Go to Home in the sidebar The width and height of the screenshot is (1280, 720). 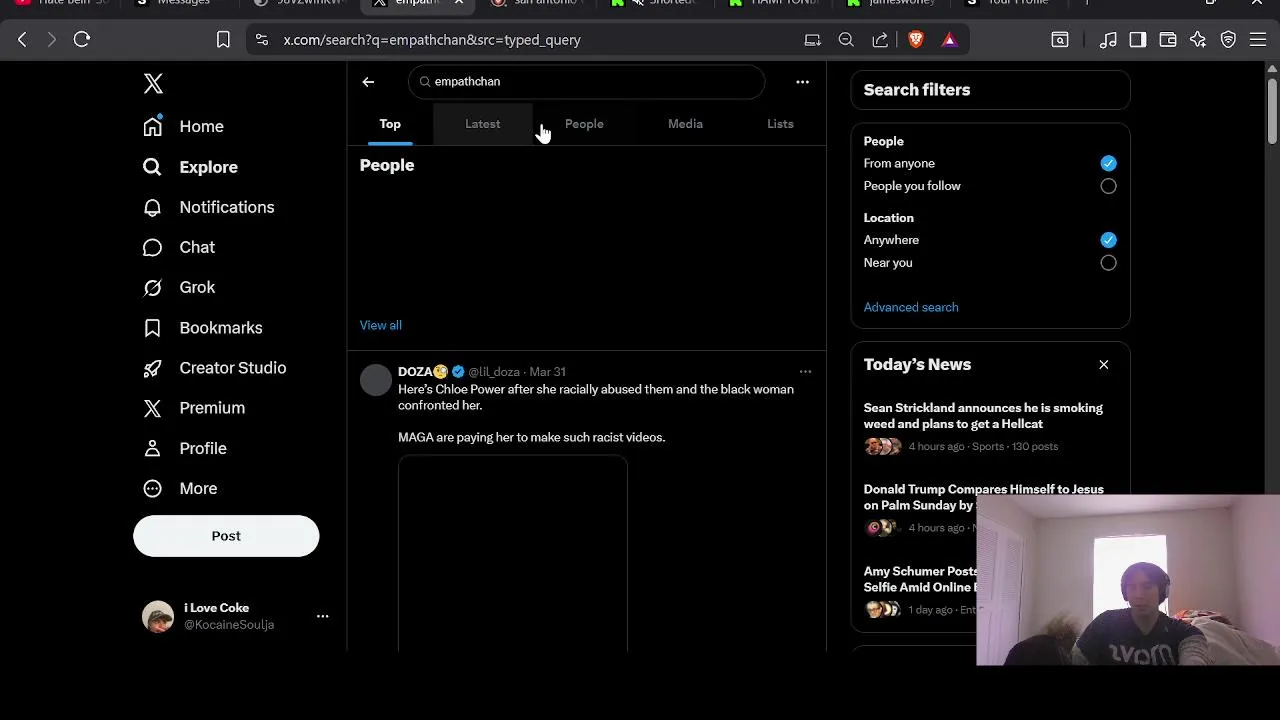[183, 127]
